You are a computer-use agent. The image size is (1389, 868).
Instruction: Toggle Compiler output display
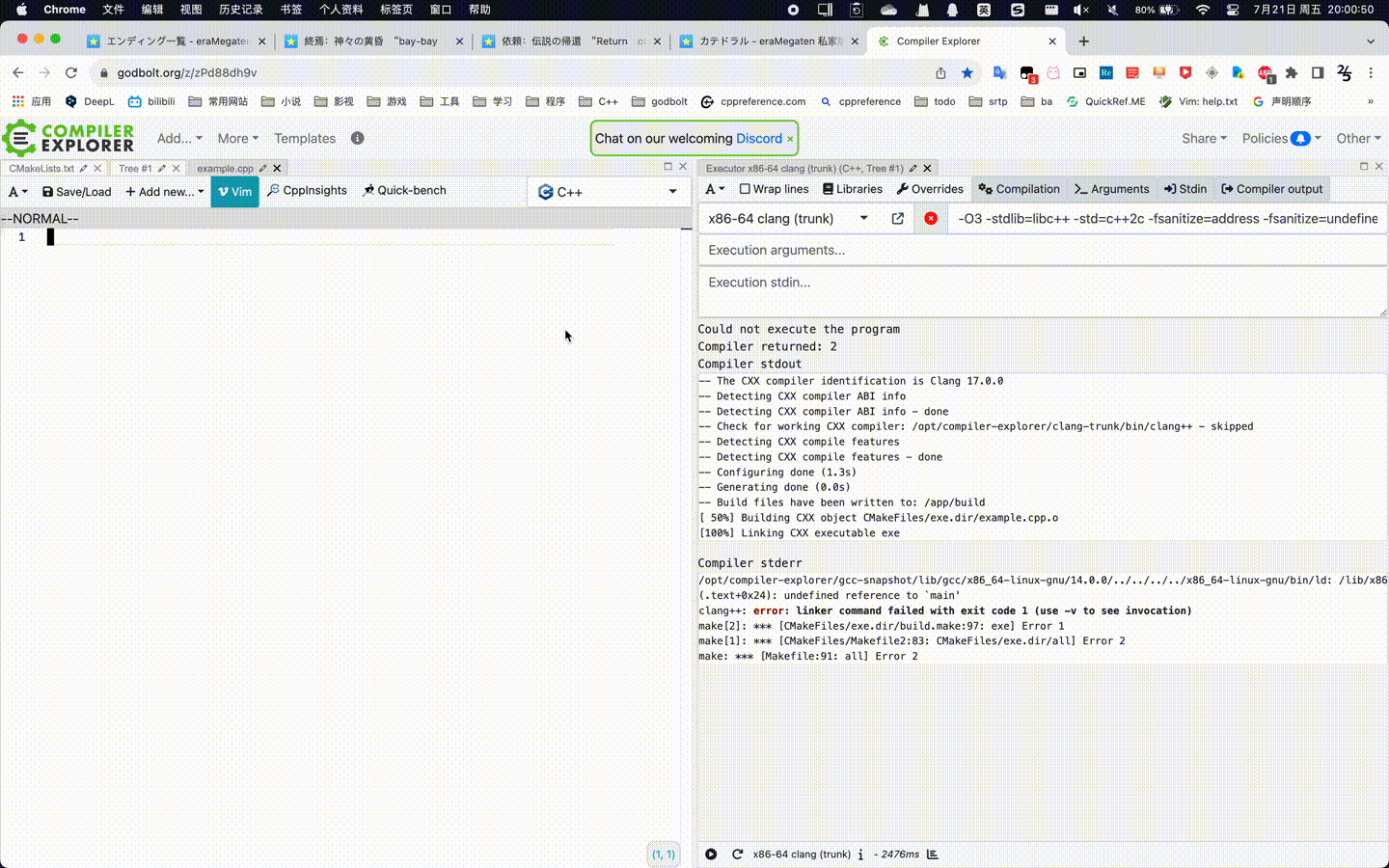click(1271, 189)
